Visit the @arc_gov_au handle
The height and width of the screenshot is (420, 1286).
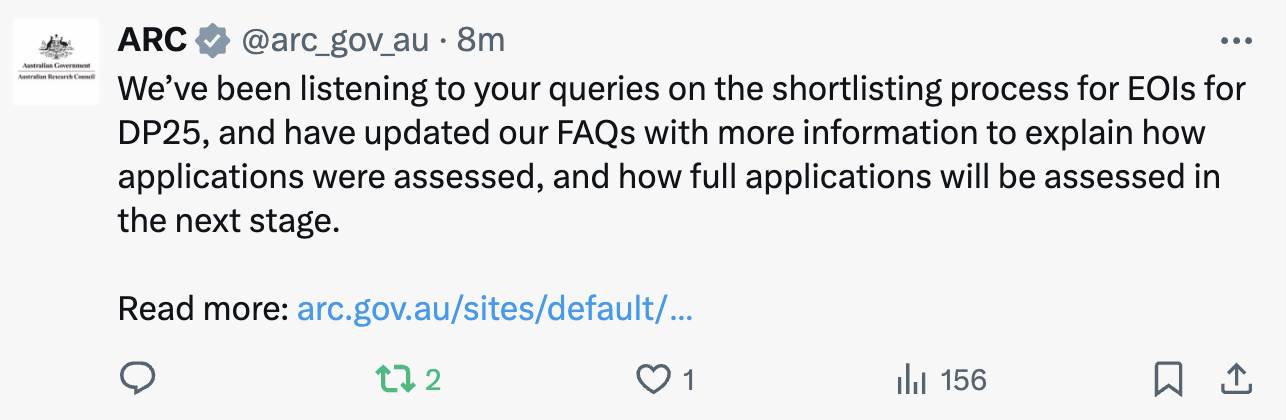pyautogui.click(x=335, y=40)
